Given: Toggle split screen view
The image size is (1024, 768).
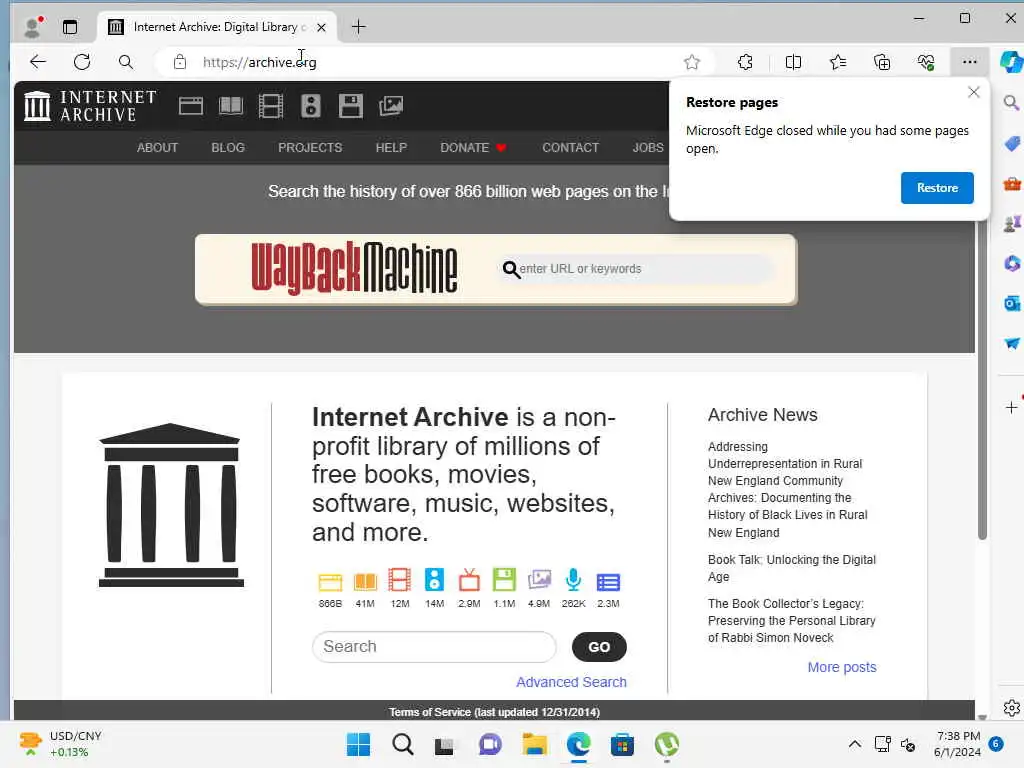Looking at the screenshot, I should pyautogui.click(x=793, y=62).
